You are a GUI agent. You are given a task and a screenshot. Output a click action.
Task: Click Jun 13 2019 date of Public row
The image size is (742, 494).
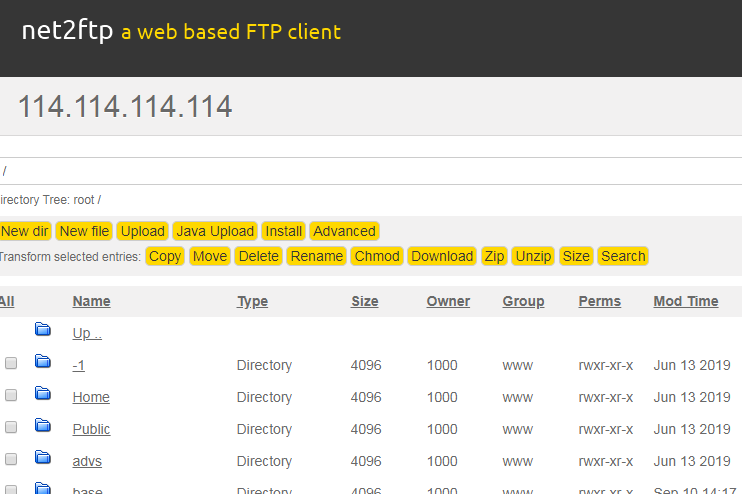(x=692, y=429)
